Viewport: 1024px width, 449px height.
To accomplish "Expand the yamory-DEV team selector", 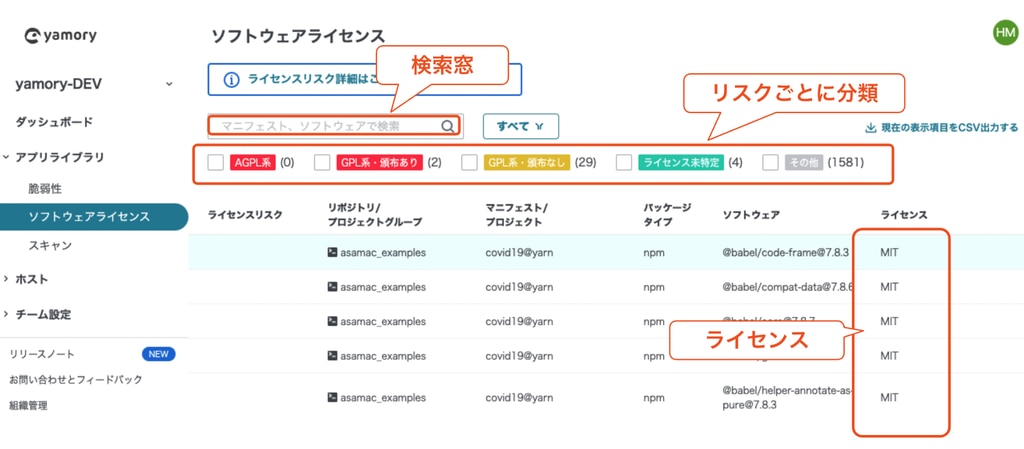I will pyautogui.click(x=169, y=85).
